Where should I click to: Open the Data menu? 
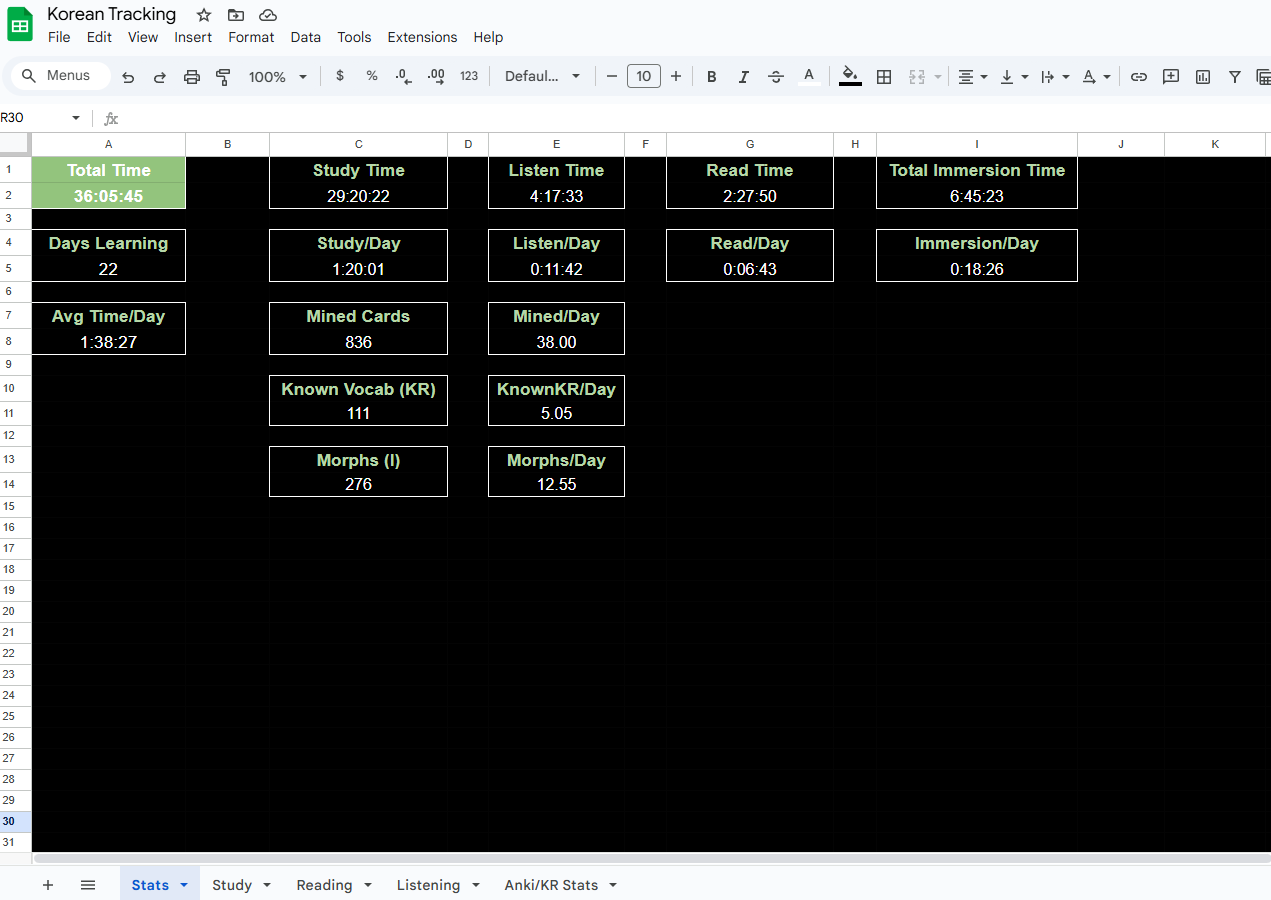(306, 37)
